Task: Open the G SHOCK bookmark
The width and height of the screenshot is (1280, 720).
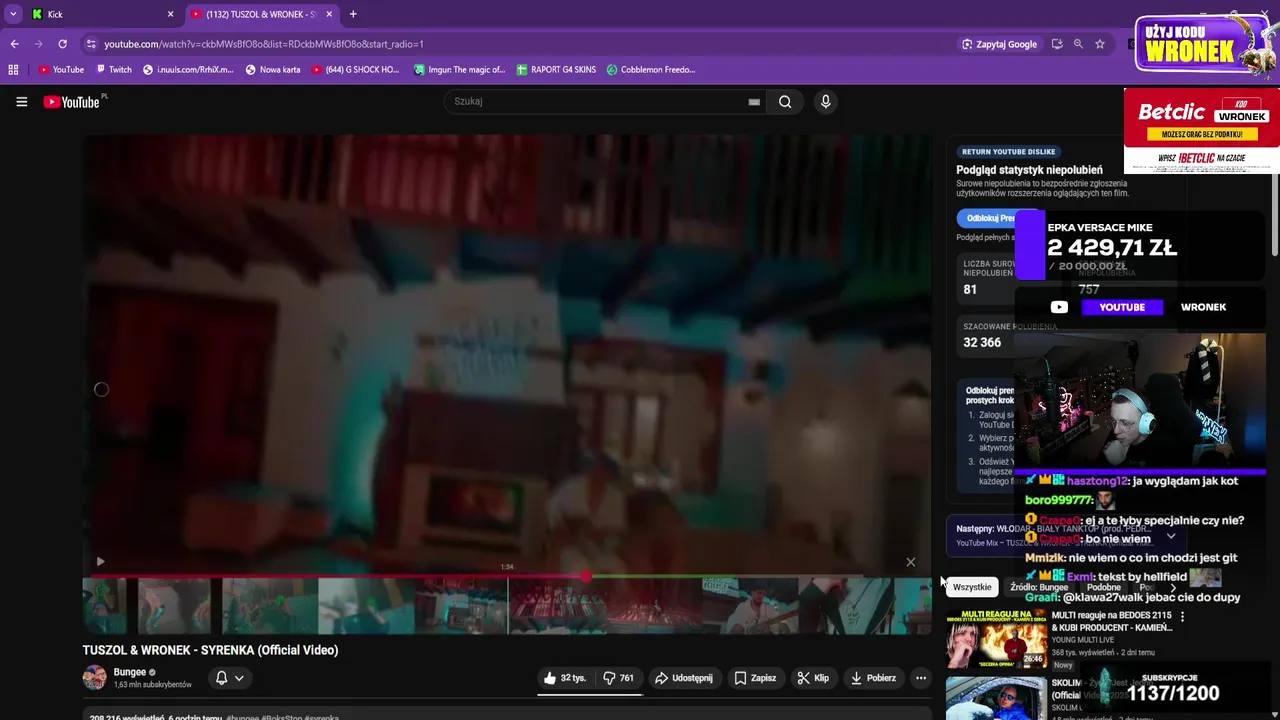Action: 355,70
